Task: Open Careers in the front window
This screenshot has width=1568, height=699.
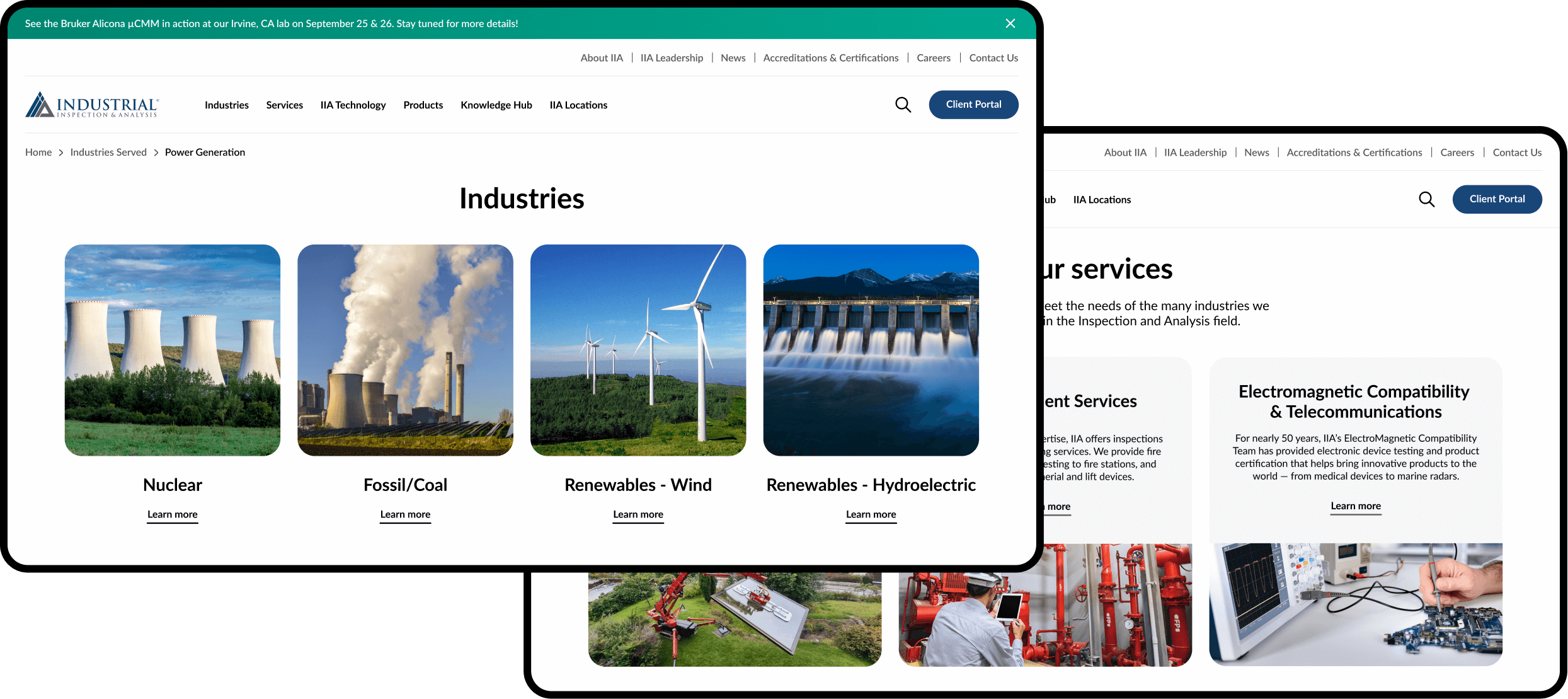Action: click(934, 58)
